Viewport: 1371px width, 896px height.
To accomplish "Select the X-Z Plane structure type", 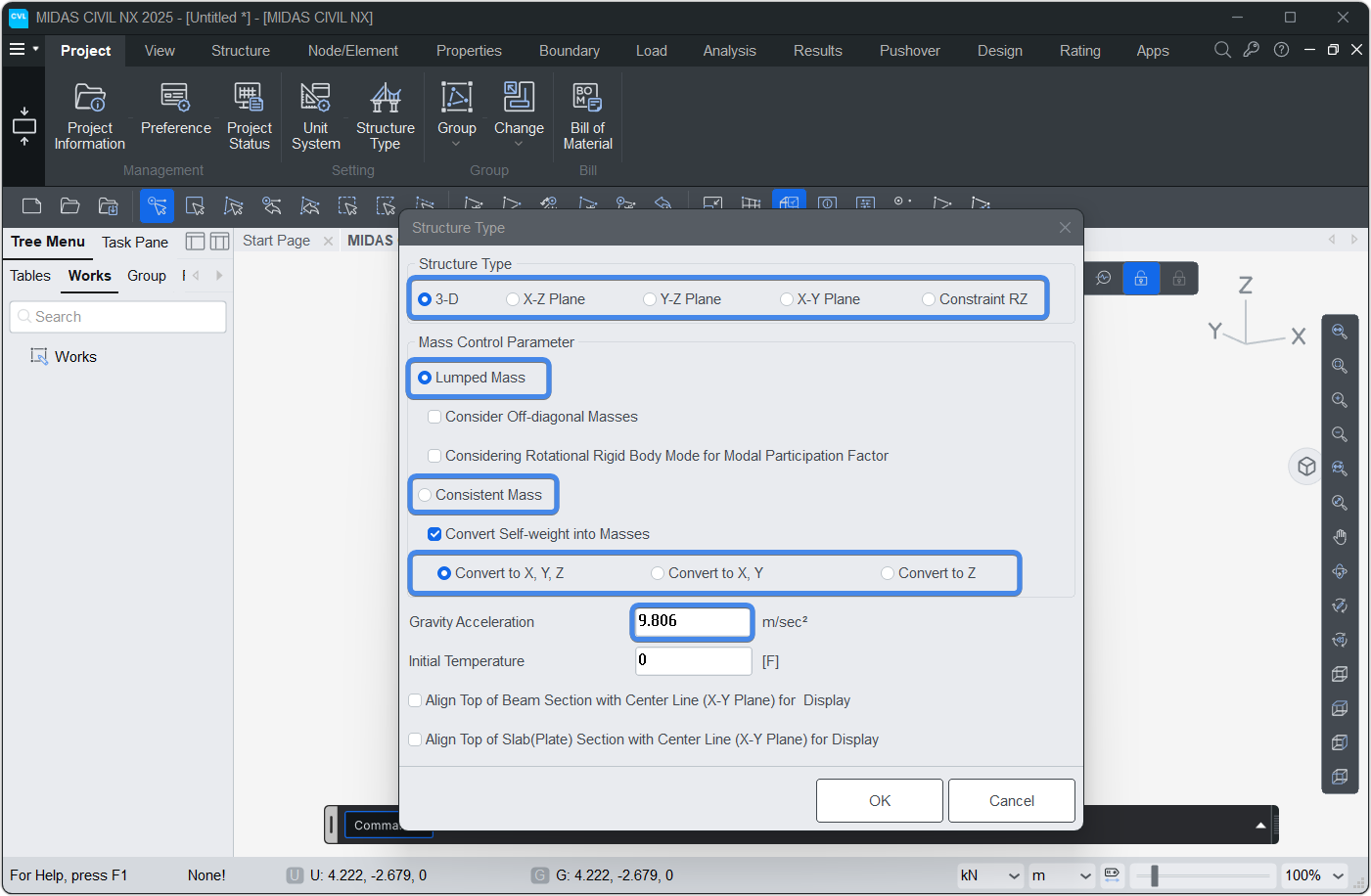I will (545, 299).
